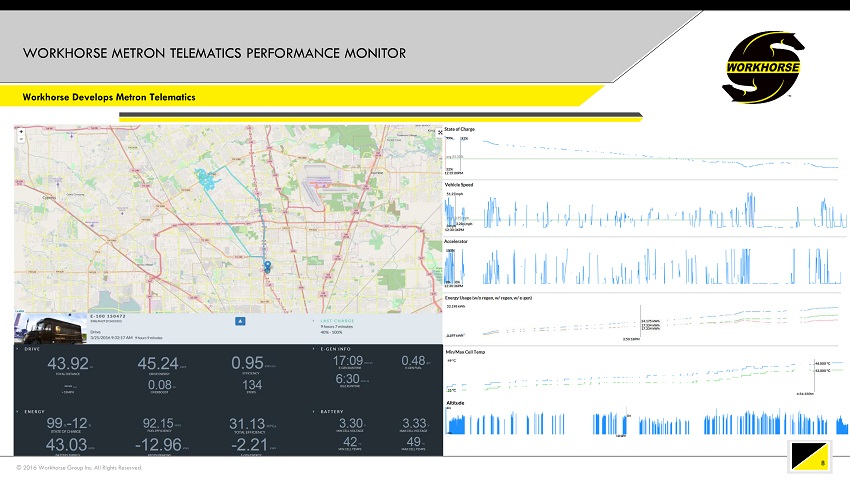Close the charts panel with the X
Screen dimensions: 850x478
[x=440, y=132]
